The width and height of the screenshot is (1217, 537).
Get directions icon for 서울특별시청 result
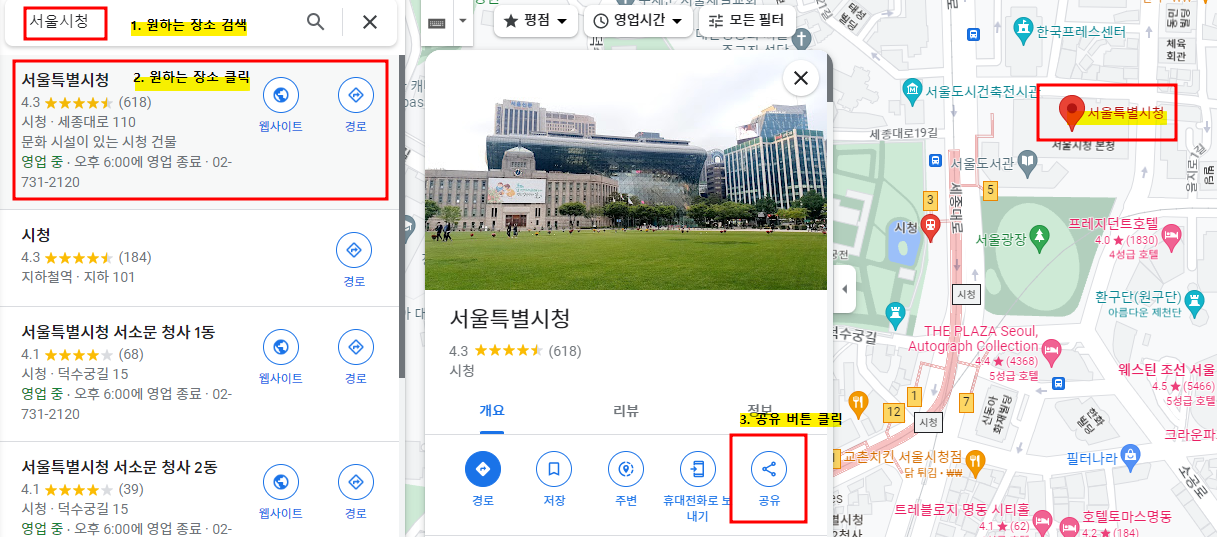[x=355, y=96]
